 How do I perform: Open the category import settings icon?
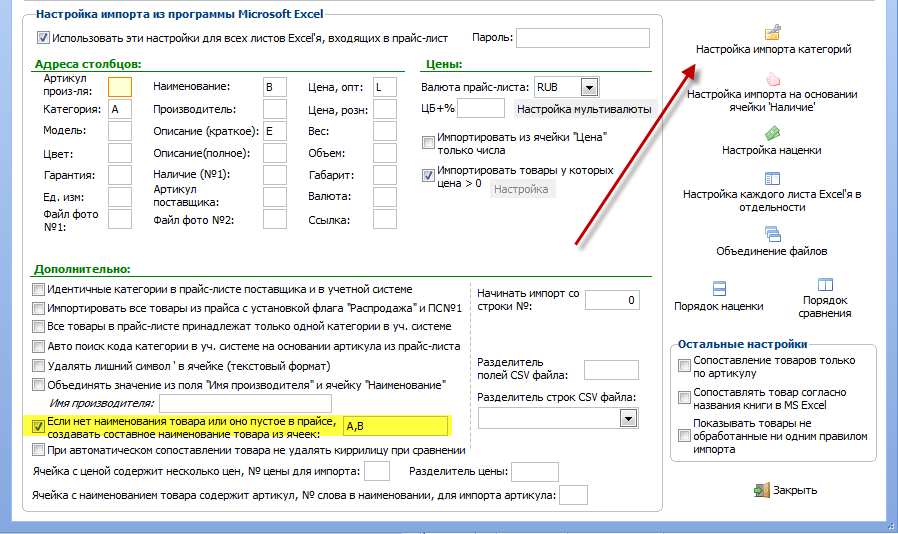click(773, 32)
